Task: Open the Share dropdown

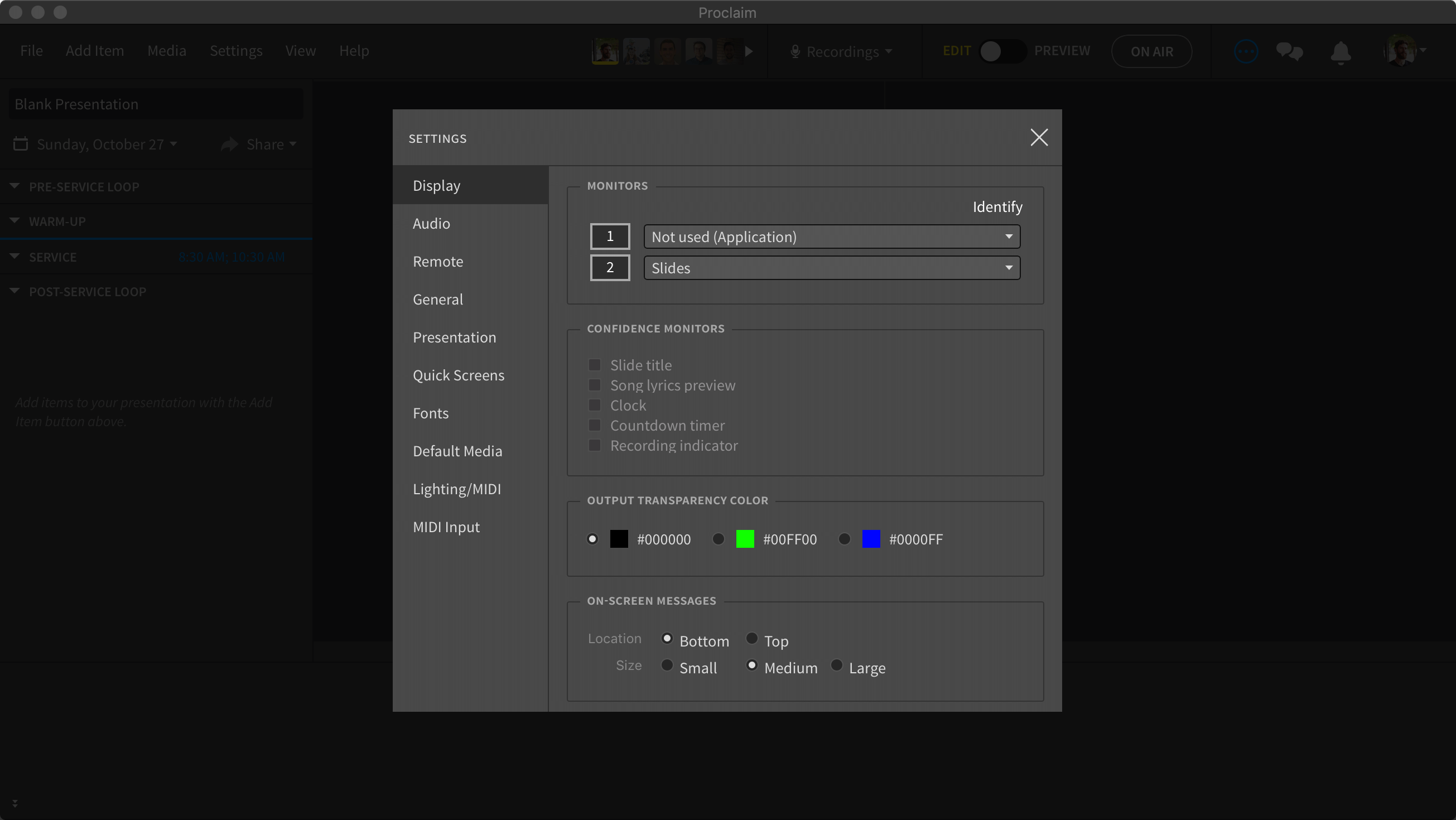Action: point(271,144)
